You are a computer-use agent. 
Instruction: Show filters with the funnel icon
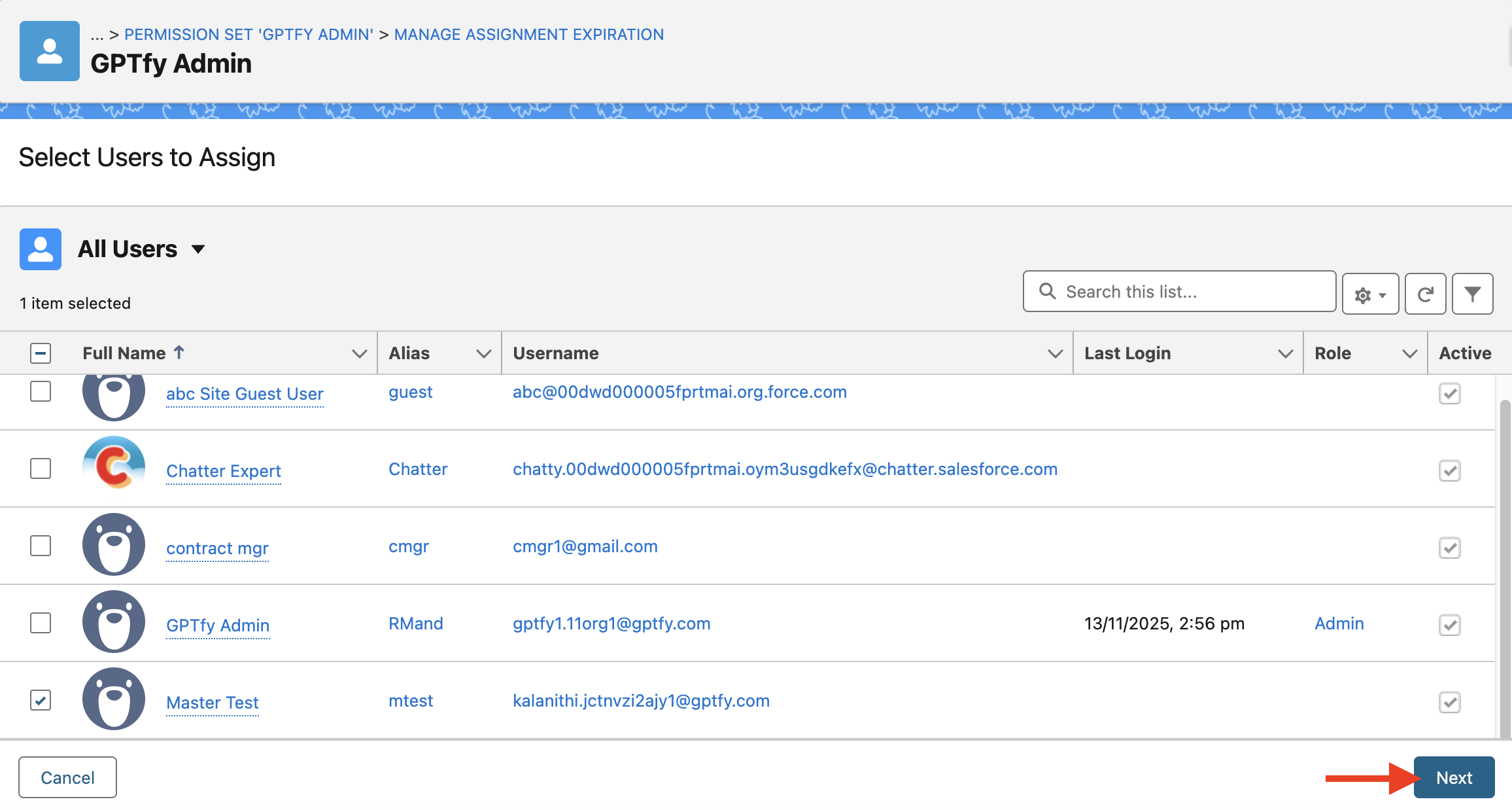pyautogui.click(x=1472, y=294)
